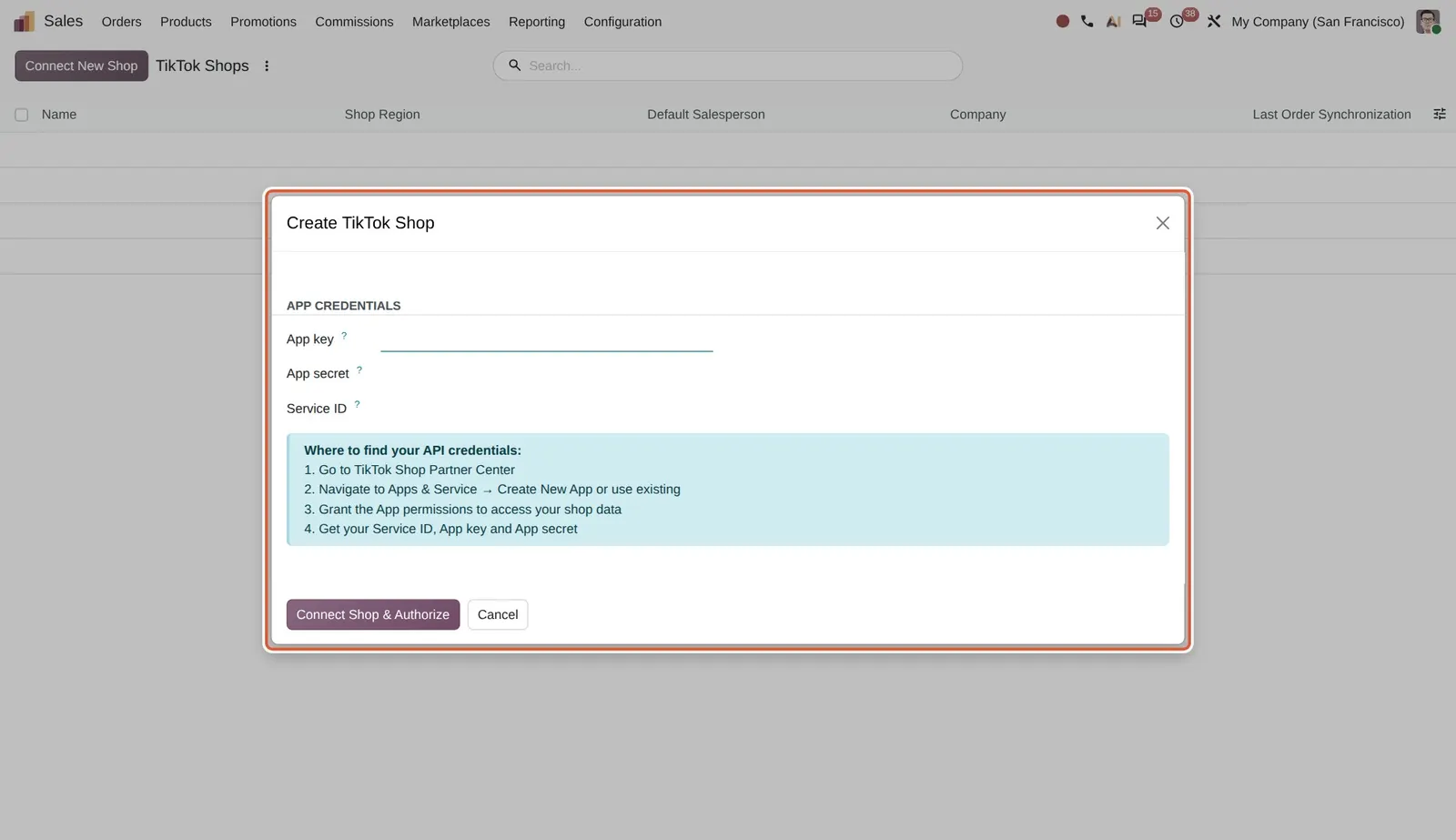Switch company via My Company (San Francisco)
The height and width of the screenshot is (840, 1456).
[1318, 22]
